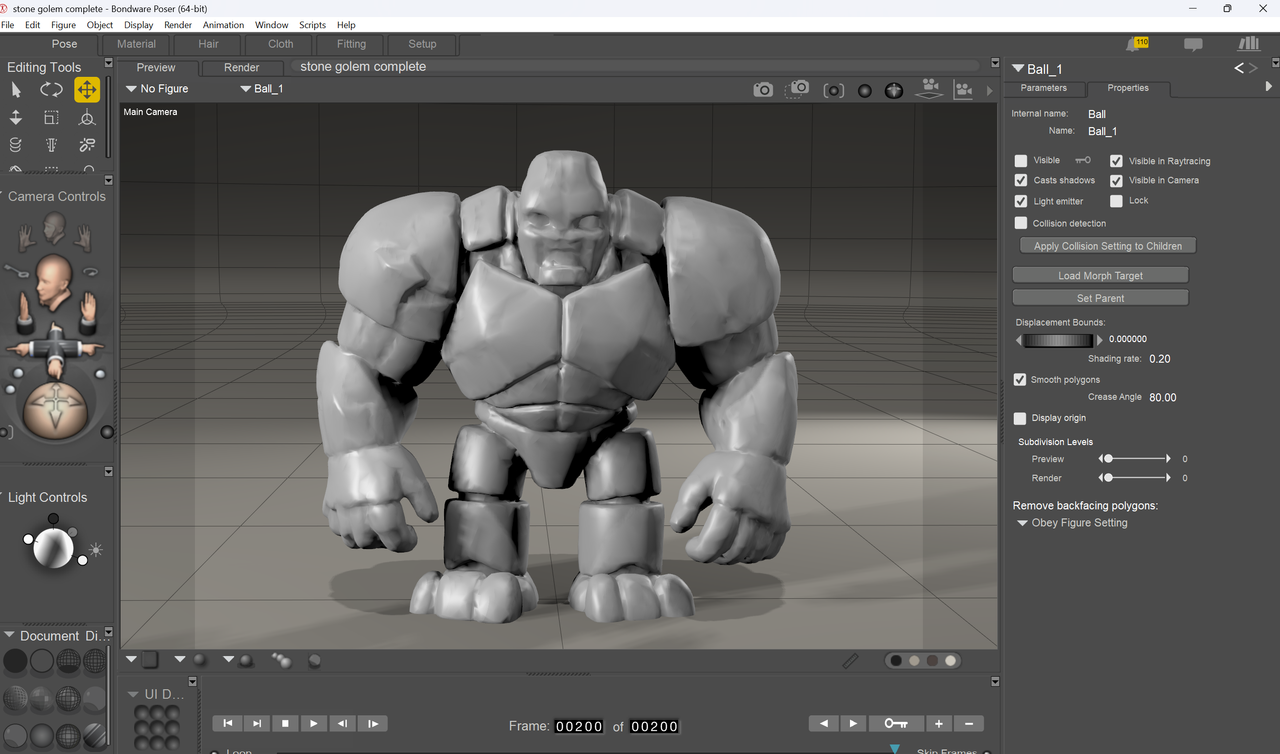1280x754 pixels.
Task: Toggle the Visible checkbox
Action: 1021,160
